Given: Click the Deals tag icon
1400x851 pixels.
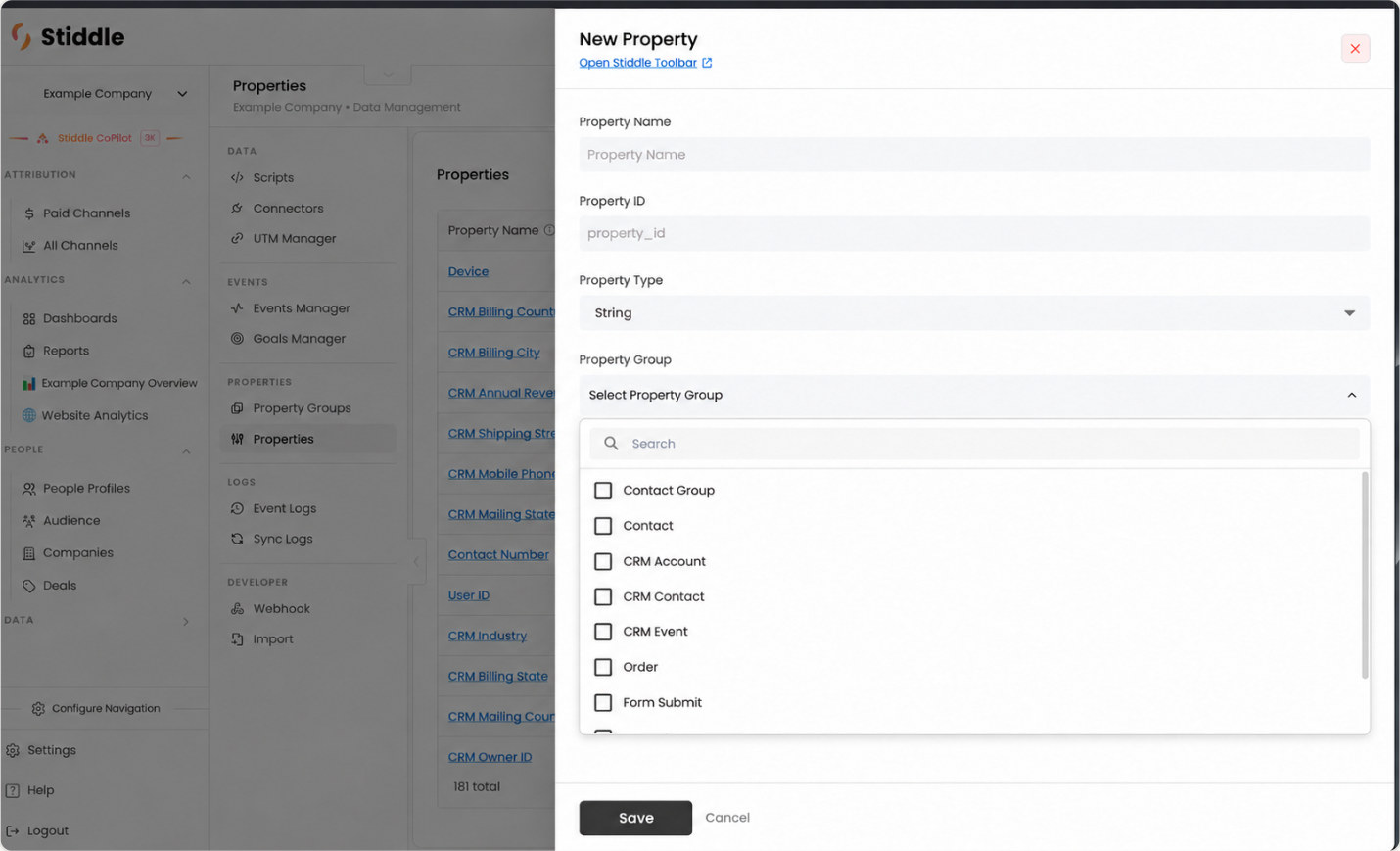Looking at the screenshot, I should point(29,586).
